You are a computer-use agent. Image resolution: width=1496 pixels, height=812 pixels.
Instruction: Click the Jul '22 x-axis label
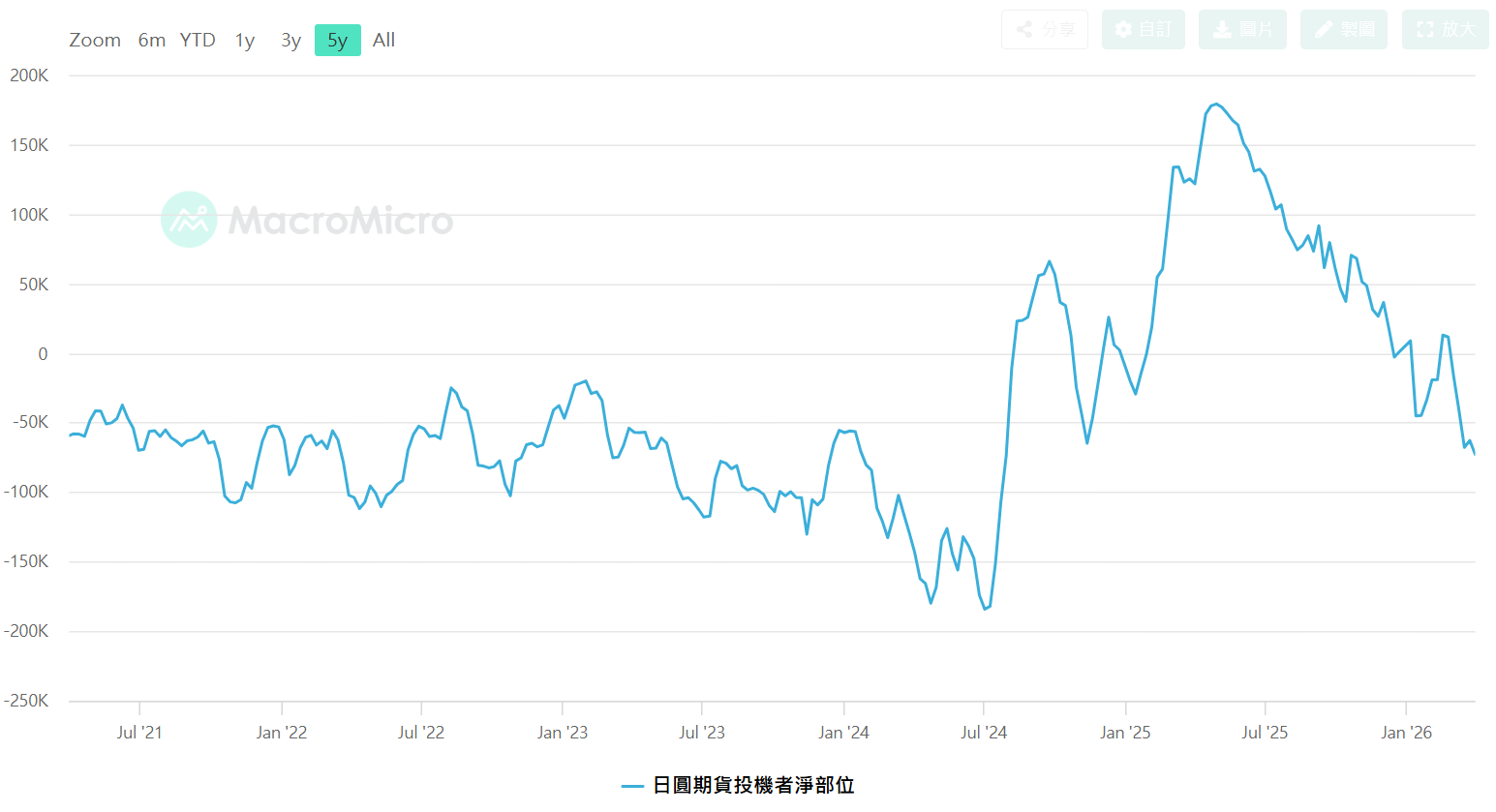point(421,733)
